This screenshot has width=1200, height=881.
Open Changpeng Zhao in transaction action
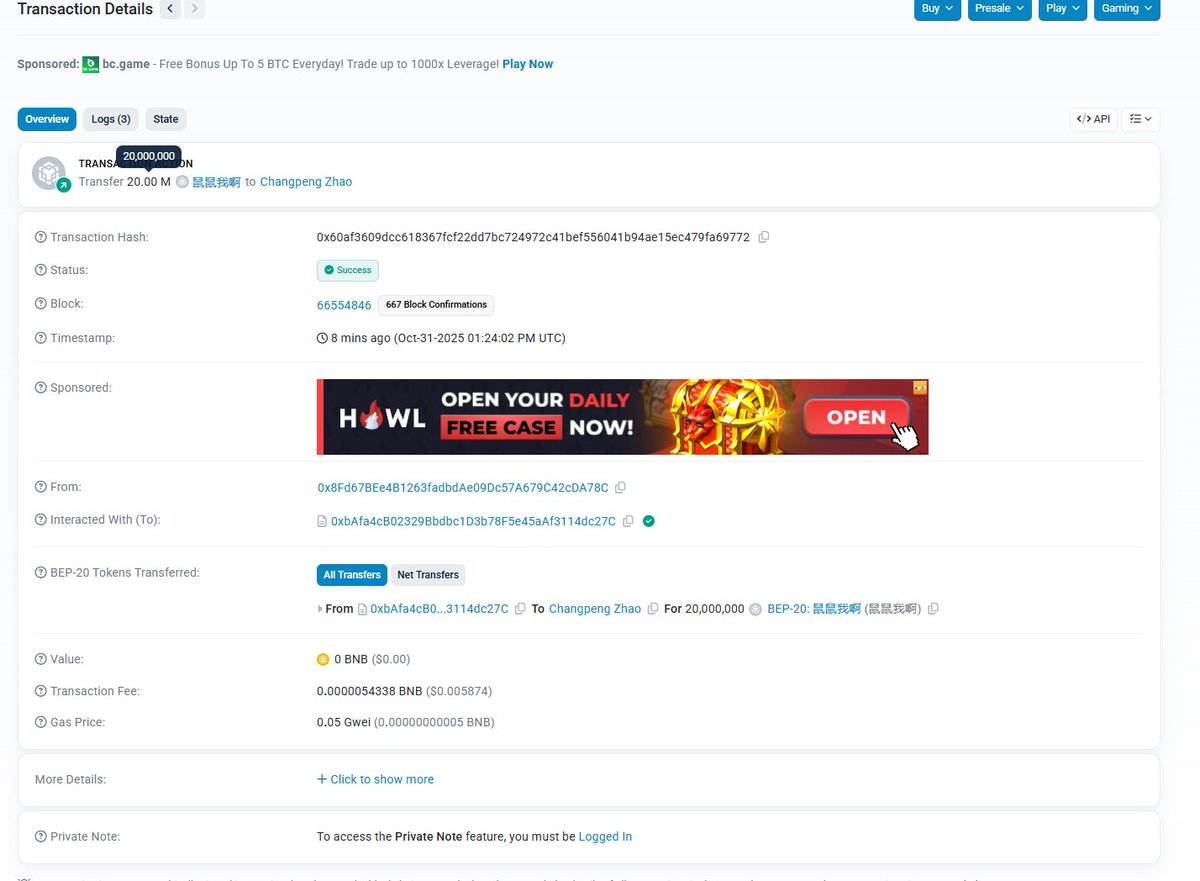pyautogui.click(x=306, y=182)
